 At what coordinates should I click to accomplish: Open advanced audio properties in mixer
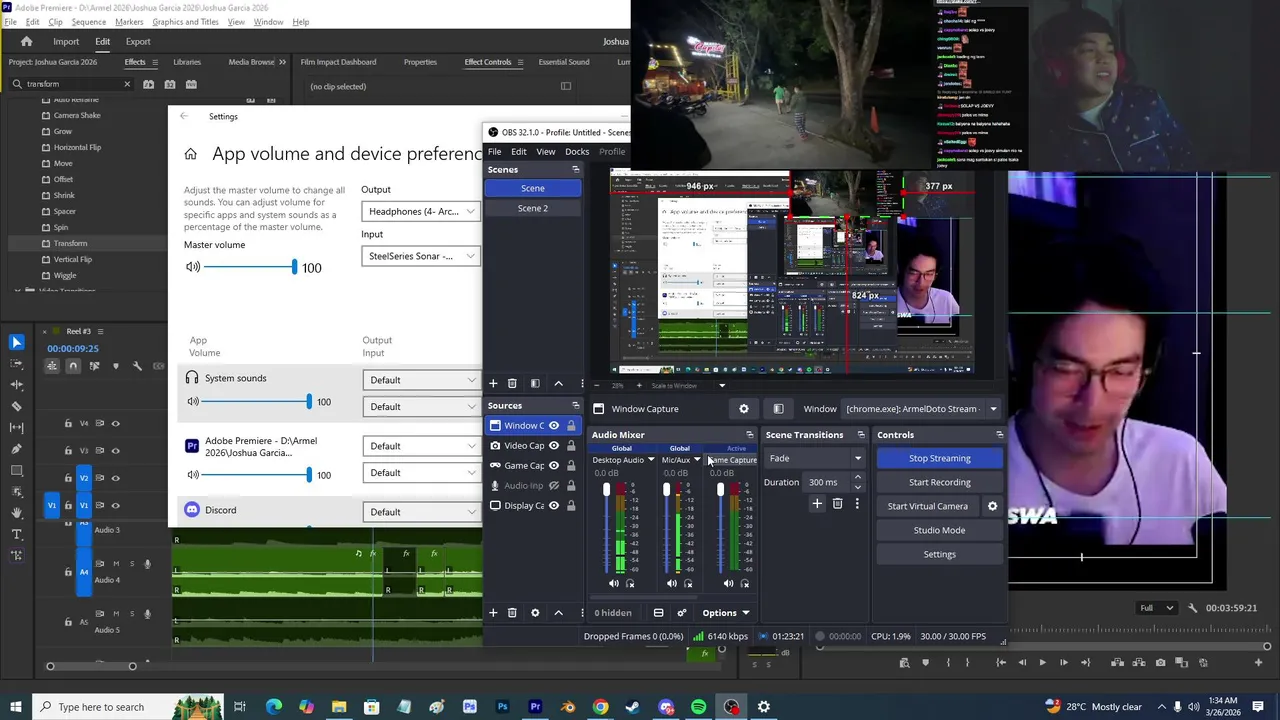682,613
